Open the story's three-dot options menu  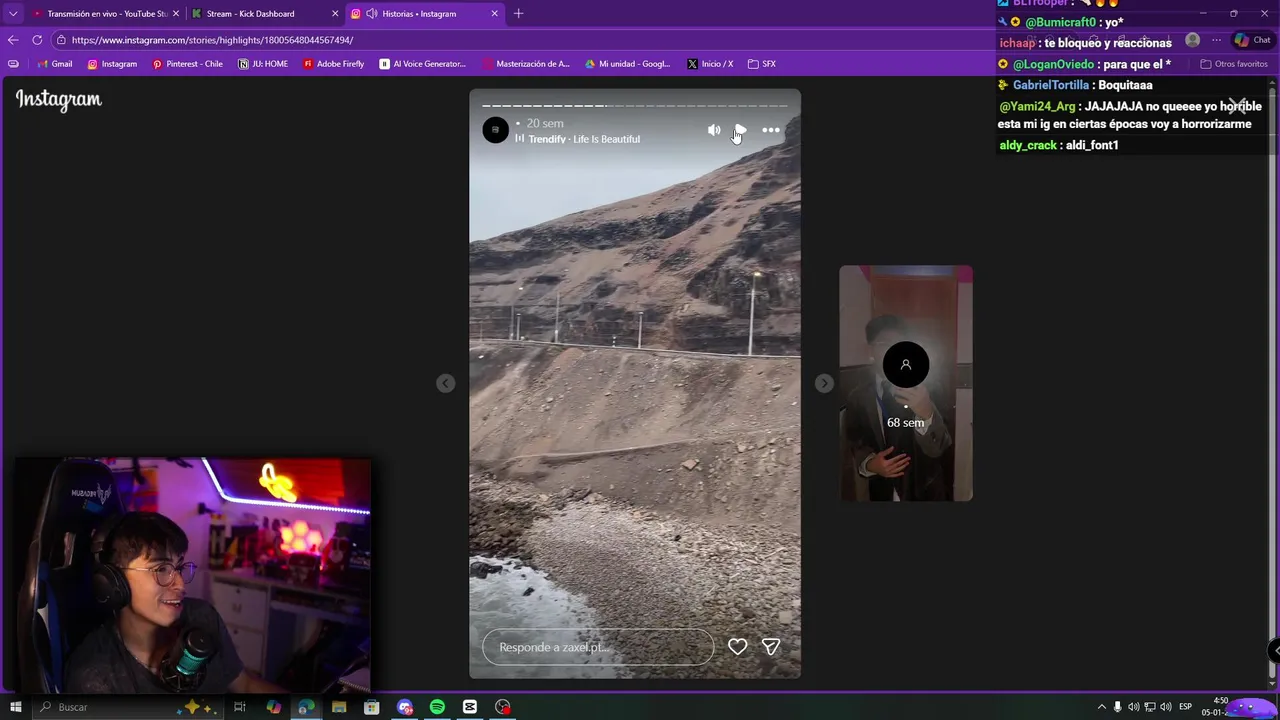771,130
